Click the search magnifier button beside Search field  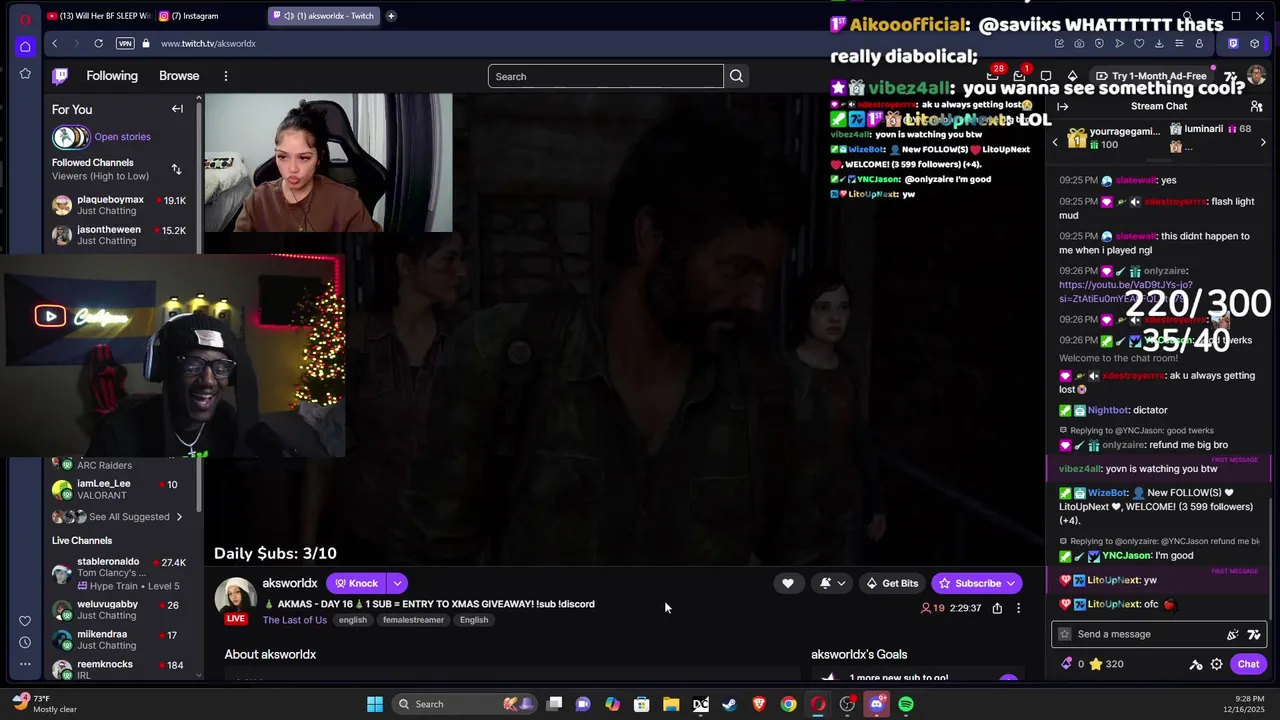[x=736, y=76]
